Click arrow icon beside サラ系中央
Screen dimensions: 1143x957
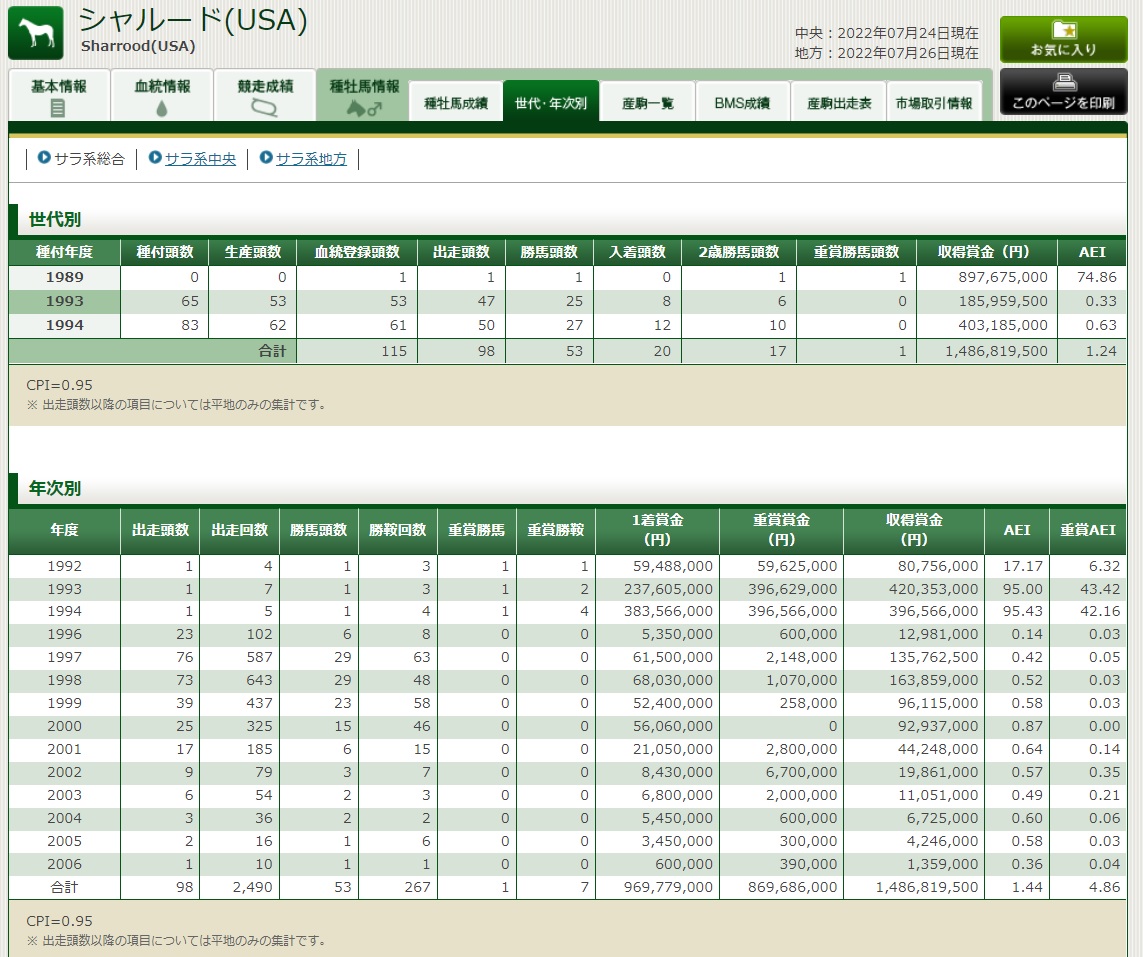[x=155, y=158]
